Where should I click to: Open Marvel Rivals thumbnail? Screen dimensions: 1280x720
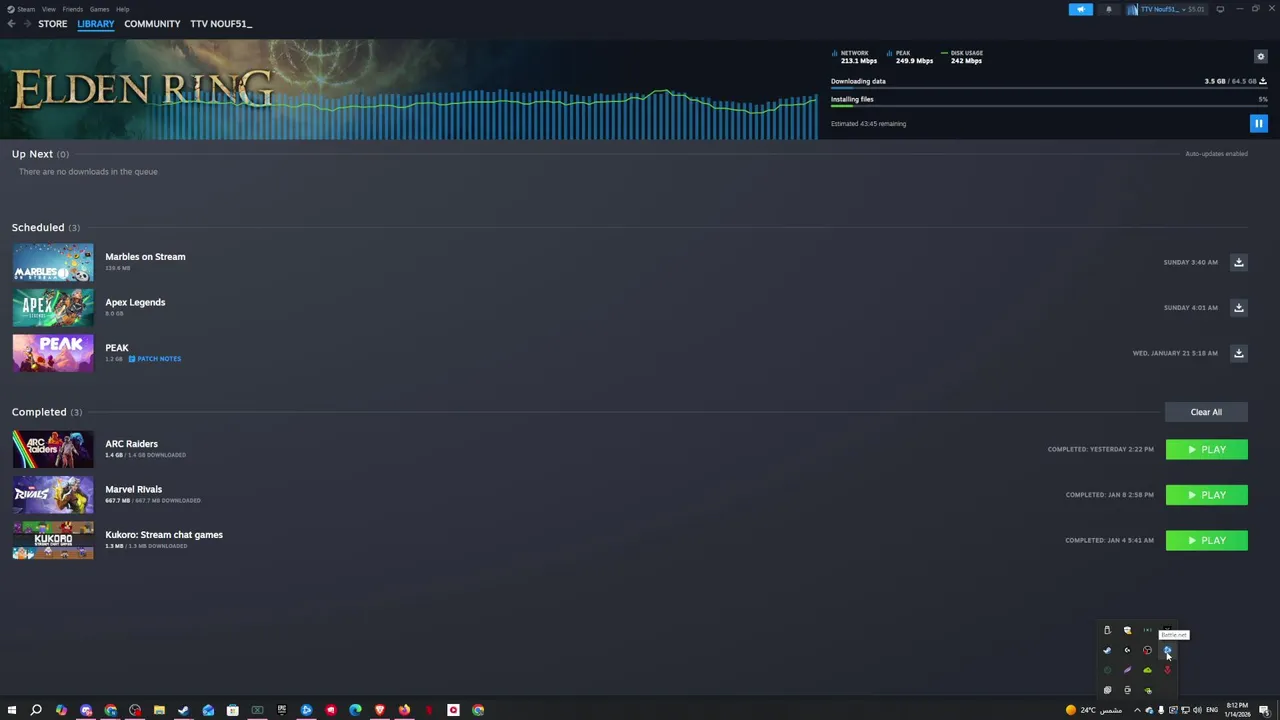click(x=53, y=495)
